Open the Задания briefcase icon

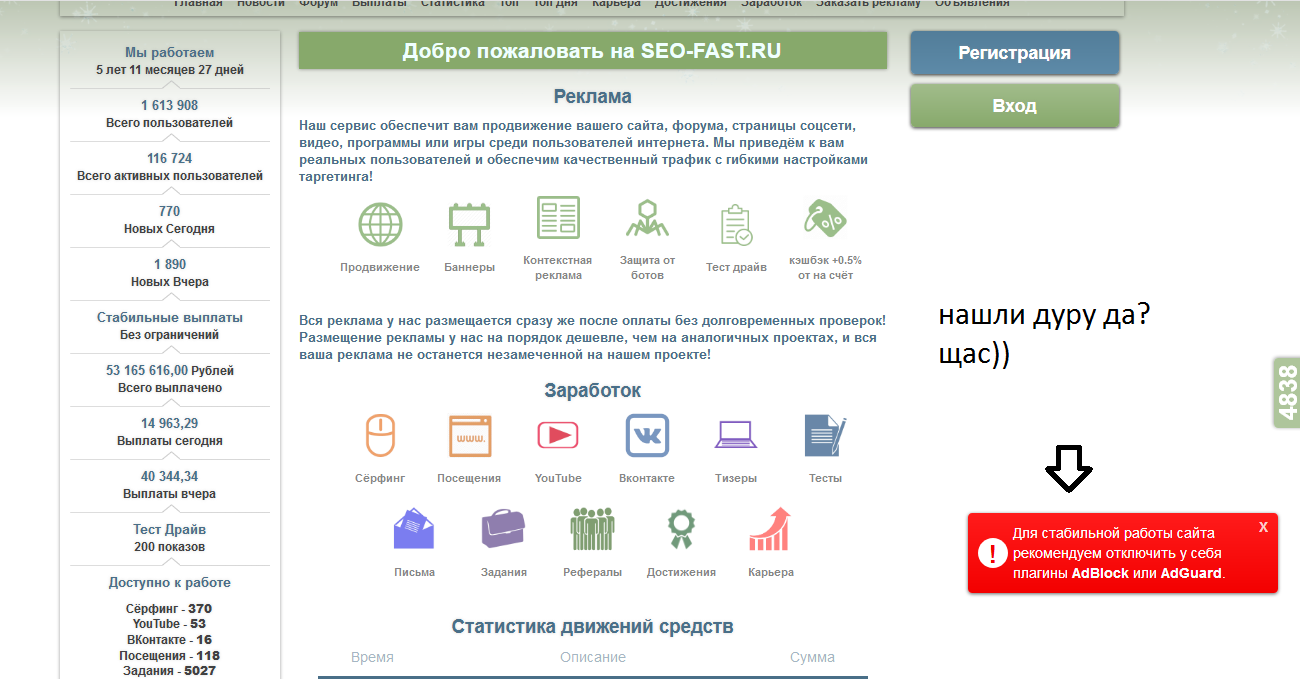503,529
